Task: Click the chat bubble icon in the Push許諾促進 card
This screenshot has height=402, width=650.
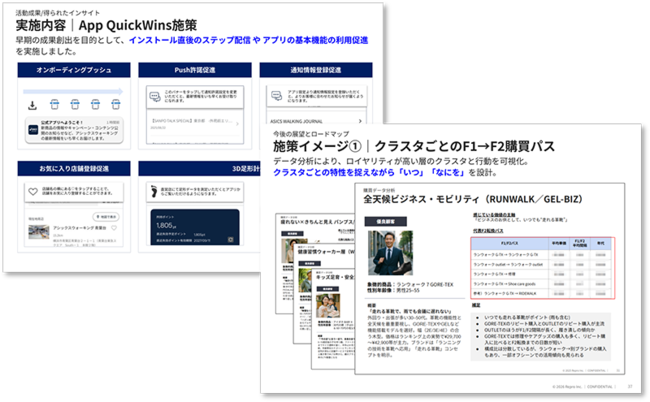Action: 155,97
